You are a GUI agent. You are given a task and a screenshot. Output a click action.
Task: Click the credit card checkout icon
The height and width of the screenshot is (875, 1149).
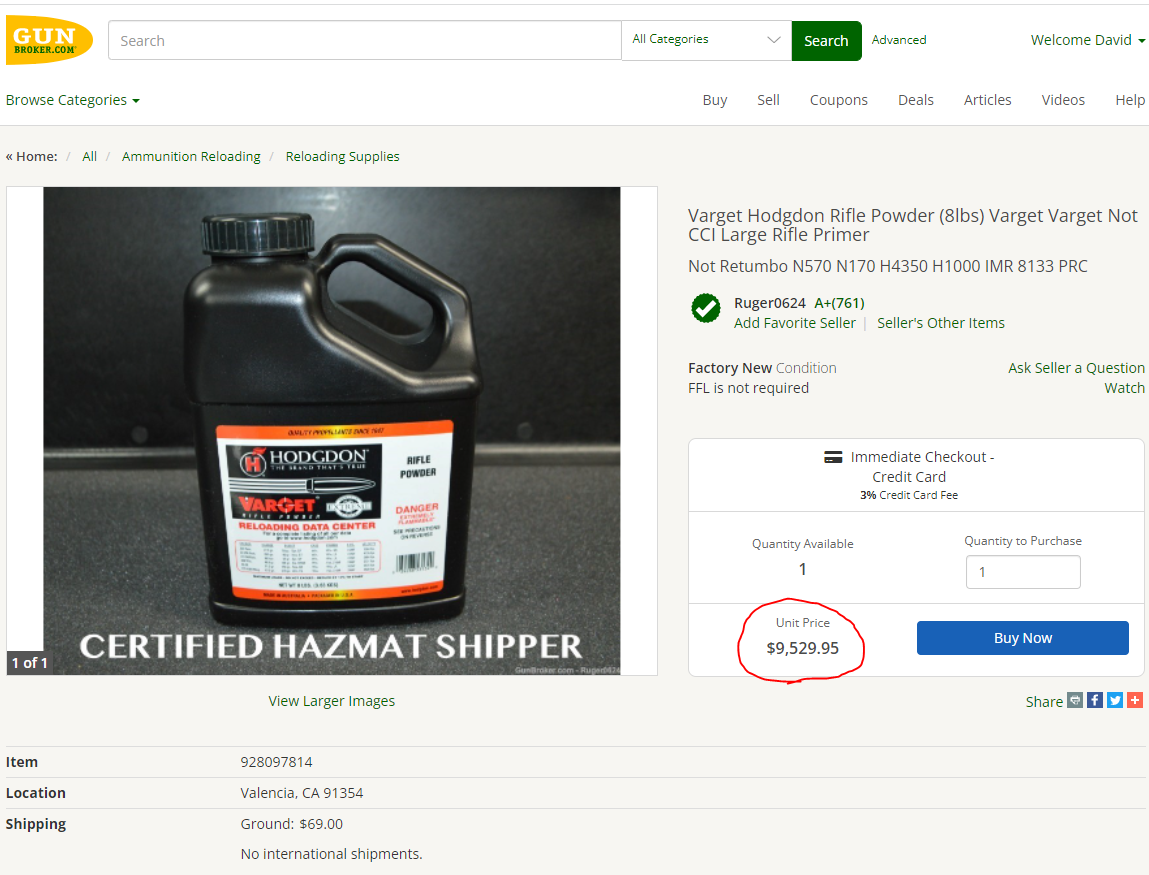[x=833, y=457]
